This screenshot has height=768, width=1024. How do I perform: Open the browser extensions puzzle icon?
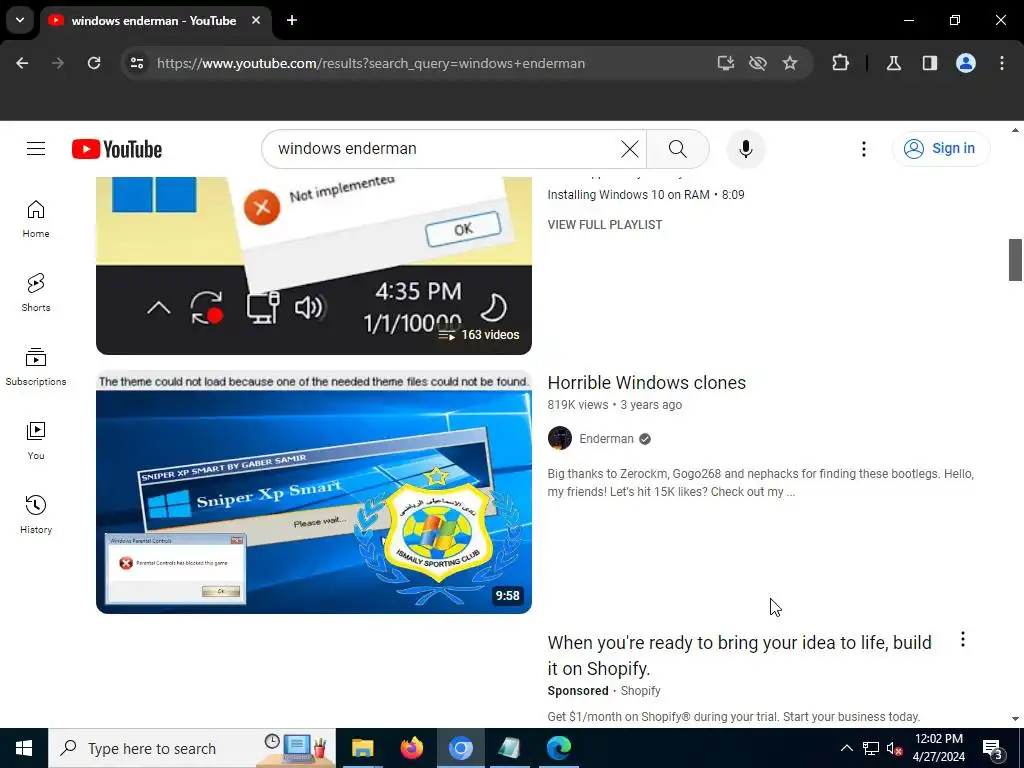(840, 63)
